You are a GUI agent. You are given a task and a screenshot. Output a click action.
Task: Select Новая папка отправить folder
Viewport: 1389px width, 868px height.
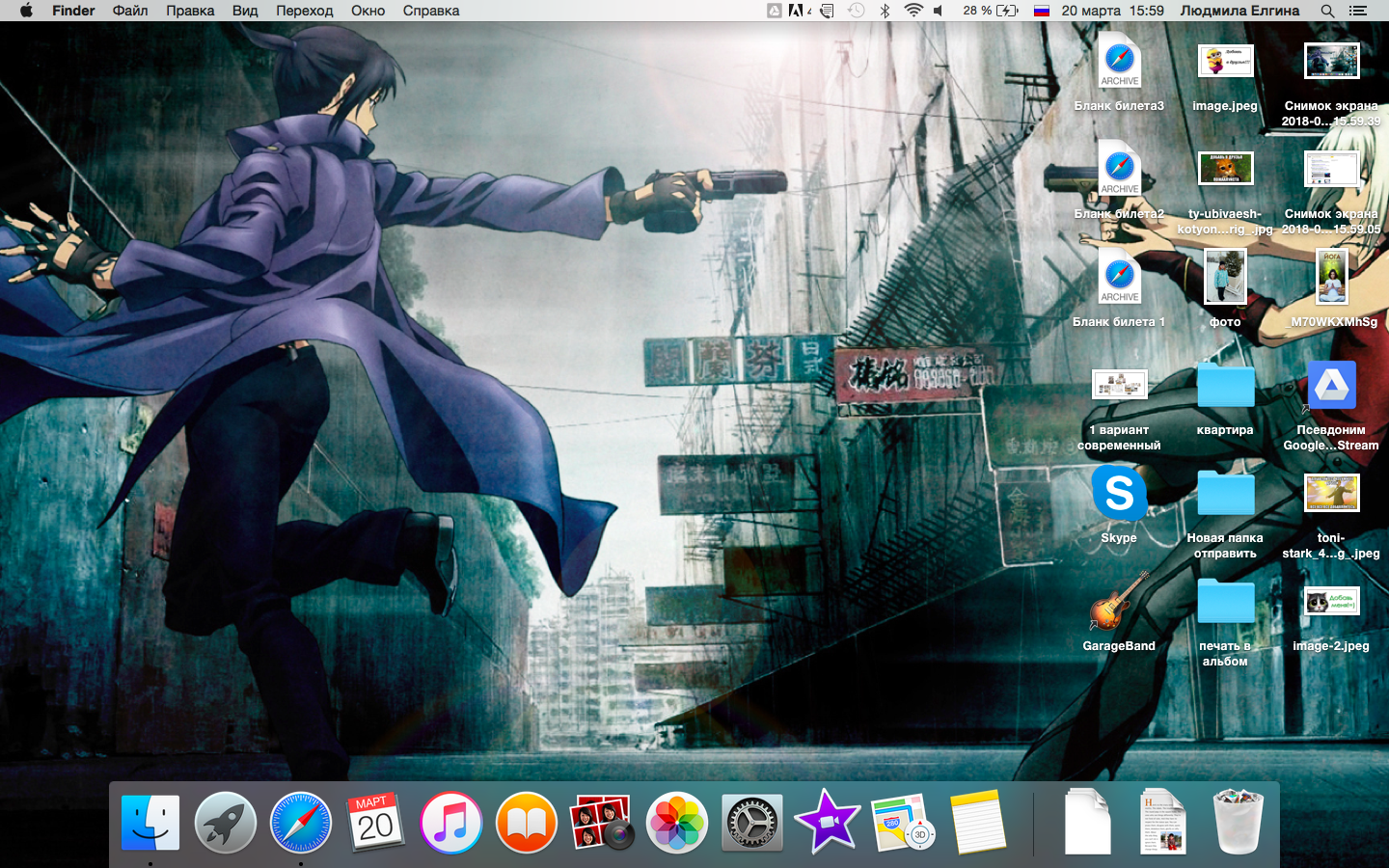tap(1225, 494)
